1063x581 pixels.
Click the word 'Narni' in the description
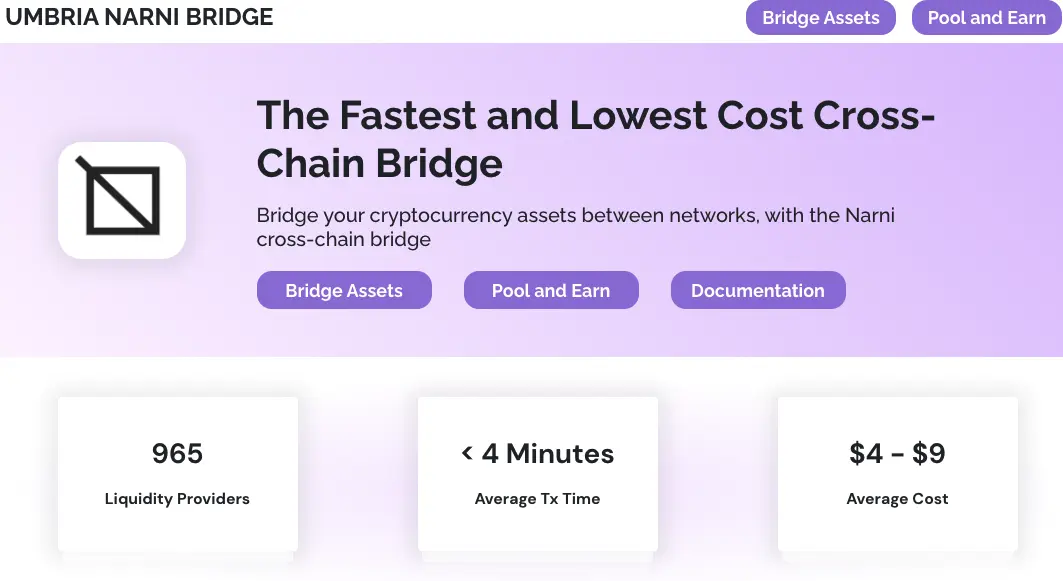point(870,216)
